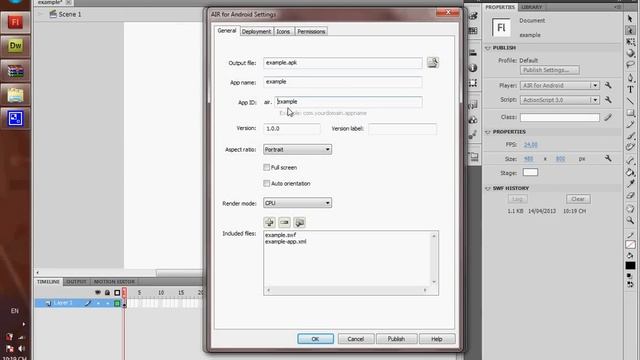Open Info panel icon in dock

click(x=473, y=68)
